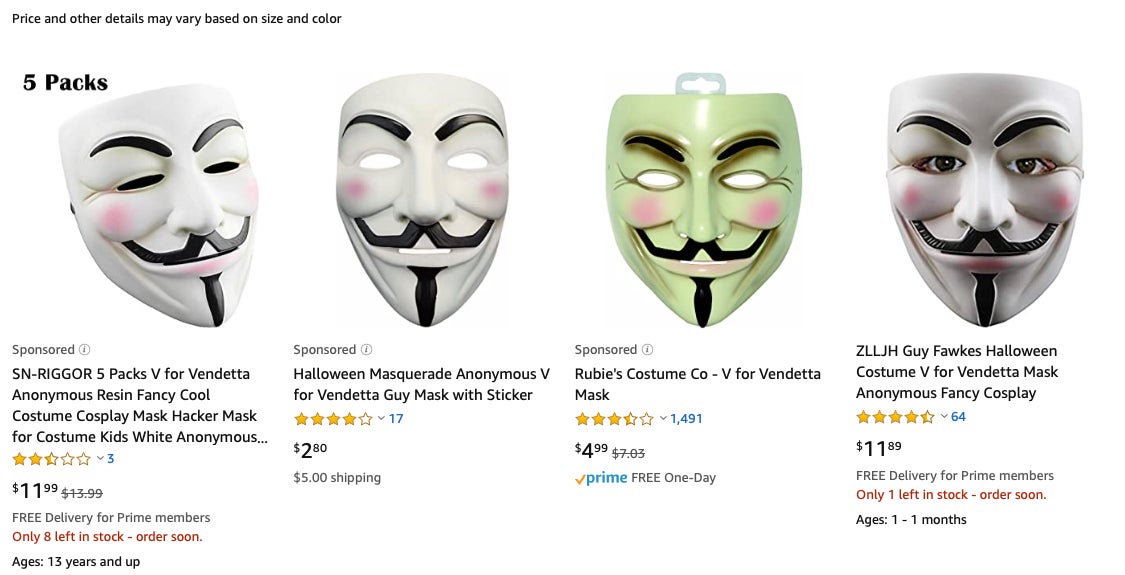The height and width of the screenshot is (575, 1125).
Task: Open Halloween Masquerade Anonymous mask title link
Action: (x=422, y=385)
